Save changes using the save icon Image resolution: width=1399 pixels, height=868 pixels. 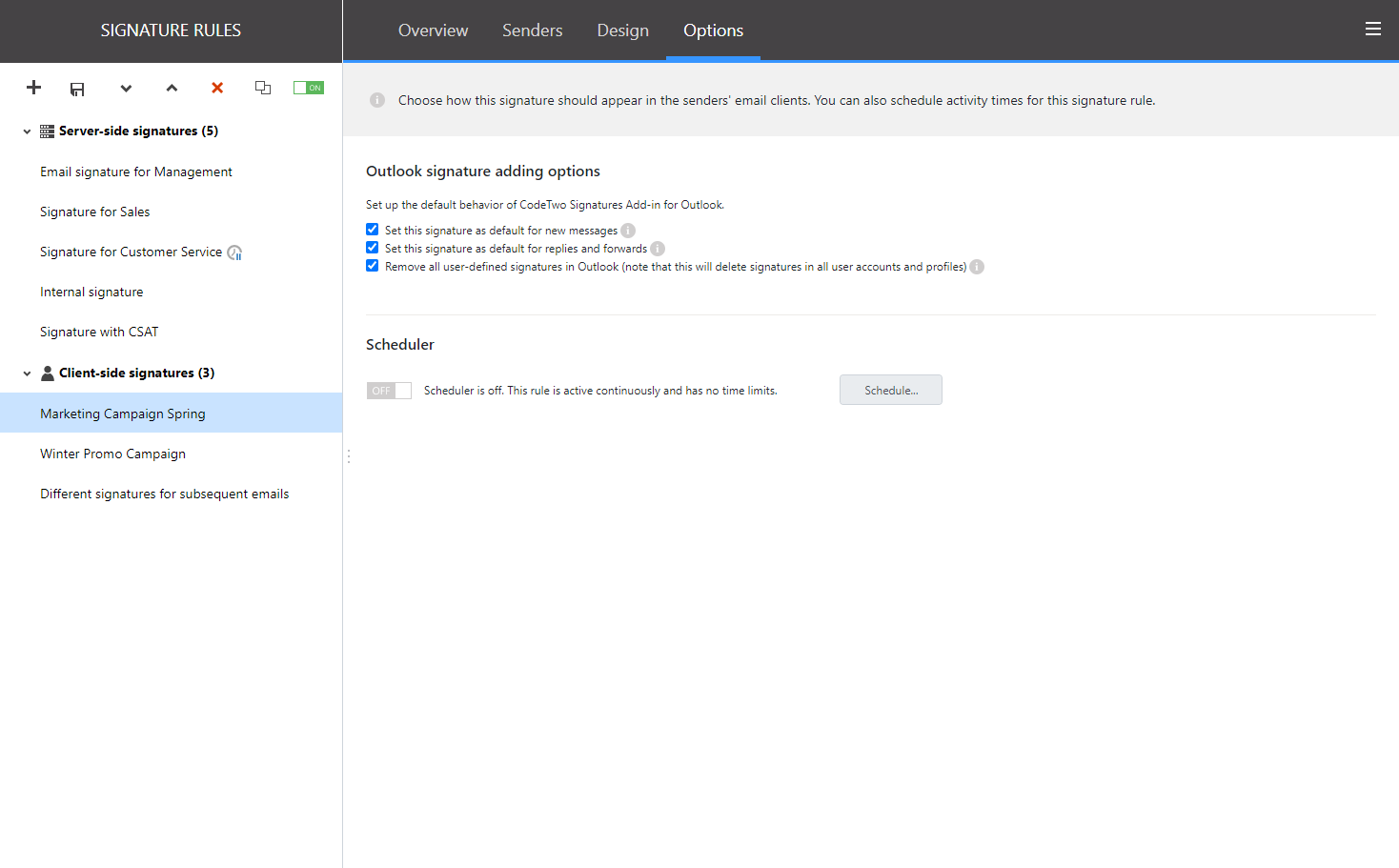tap(77, 88)
